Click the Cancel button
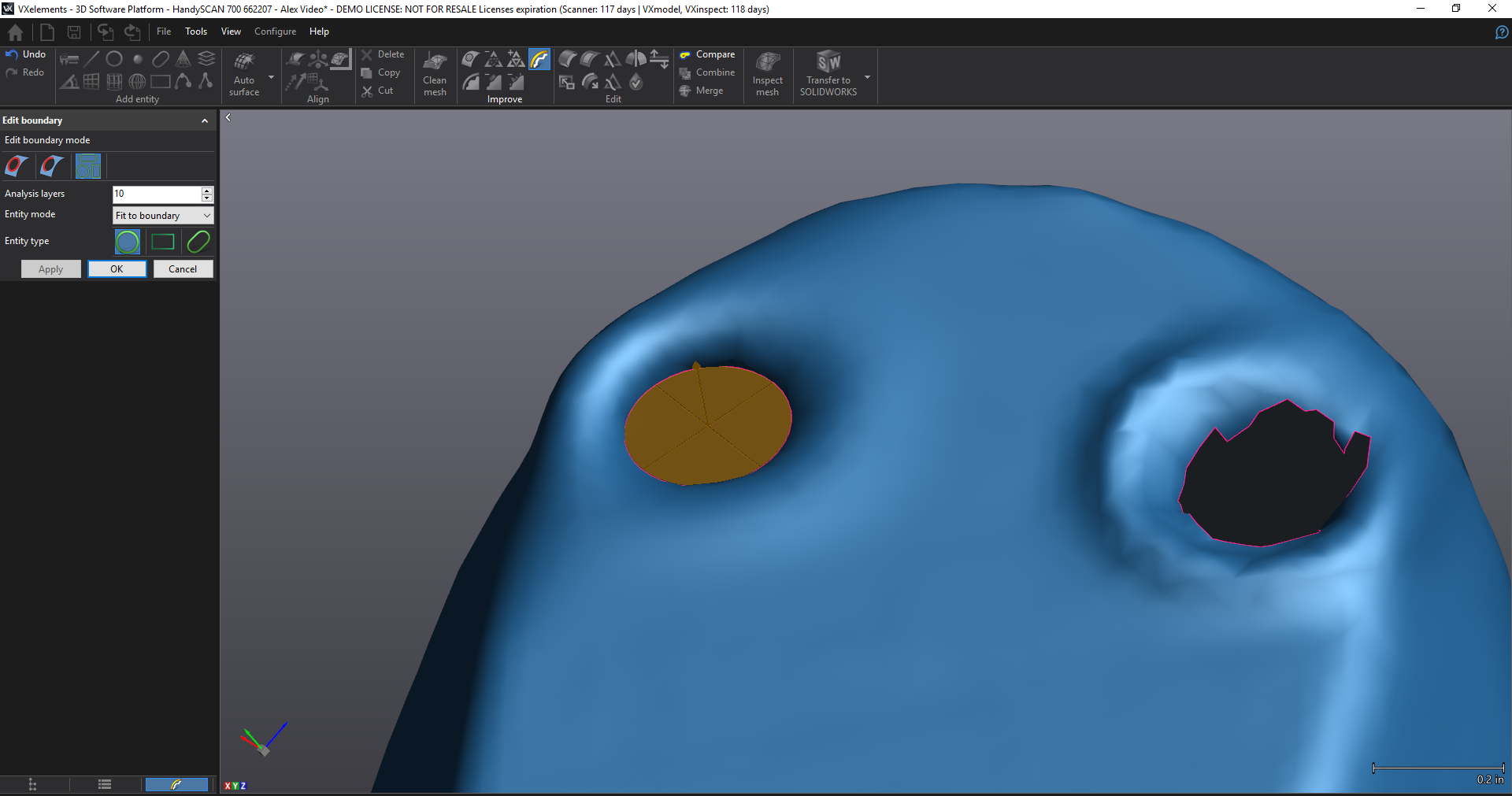 [x=183, y=269]
